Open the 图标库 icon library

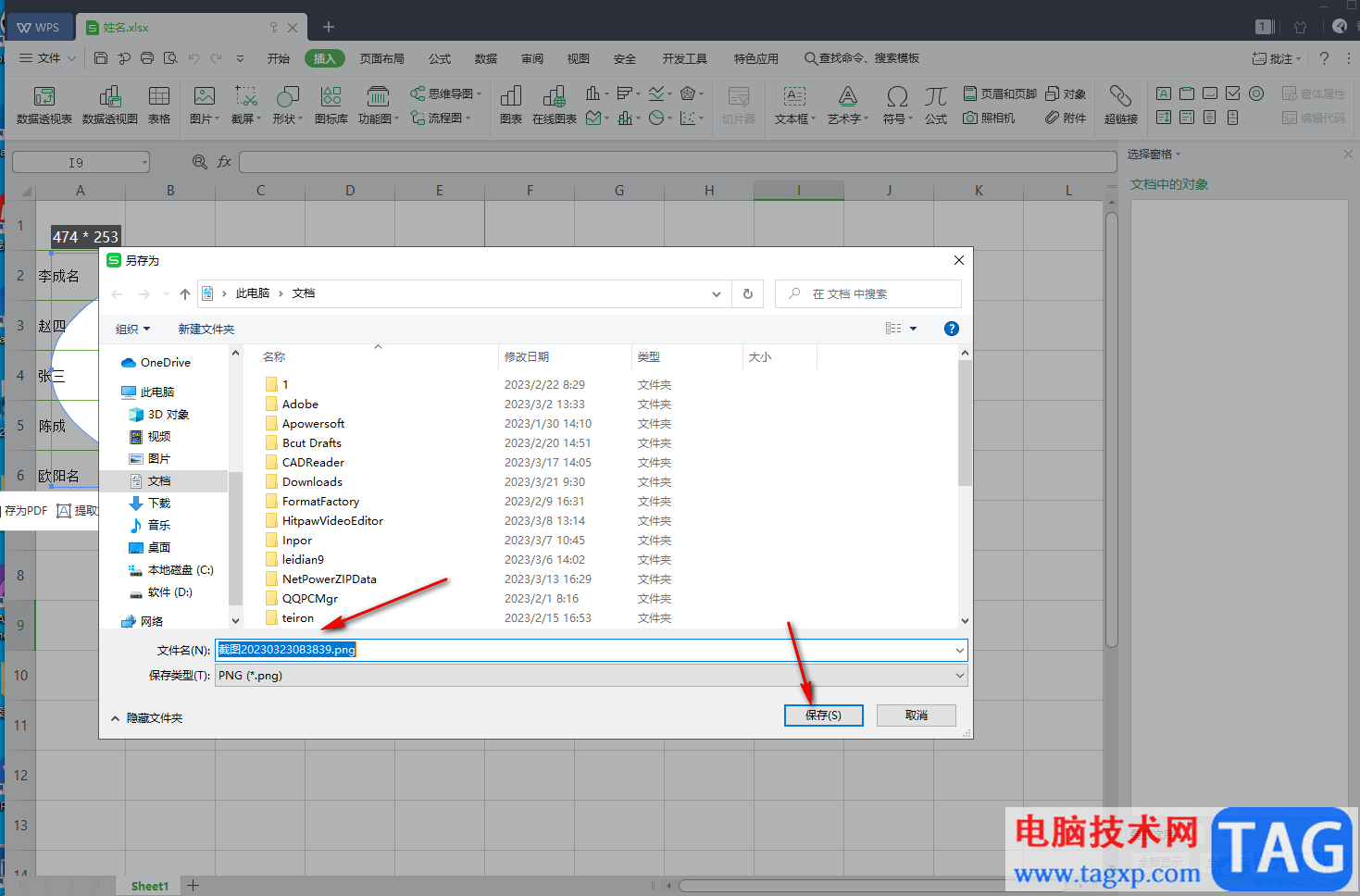pos(331,96)
